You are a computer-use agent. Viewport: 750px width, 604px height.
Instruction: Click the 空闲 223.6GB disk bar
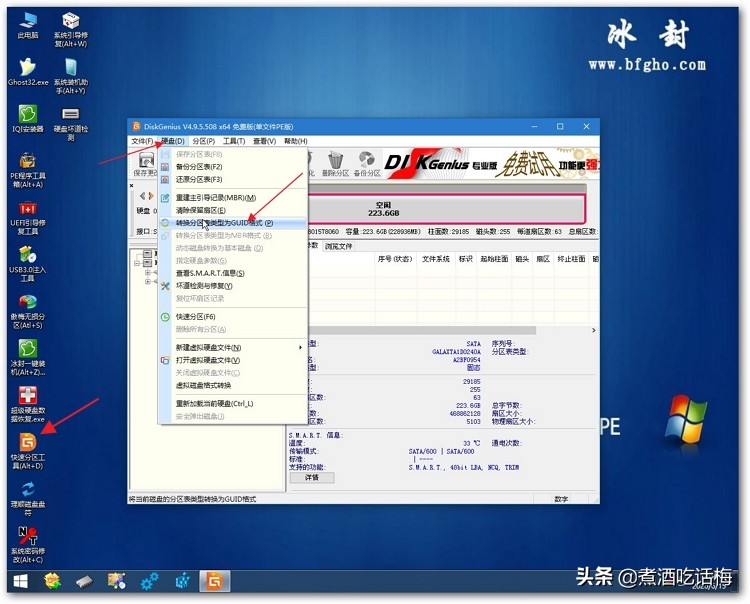pos(446,209)
